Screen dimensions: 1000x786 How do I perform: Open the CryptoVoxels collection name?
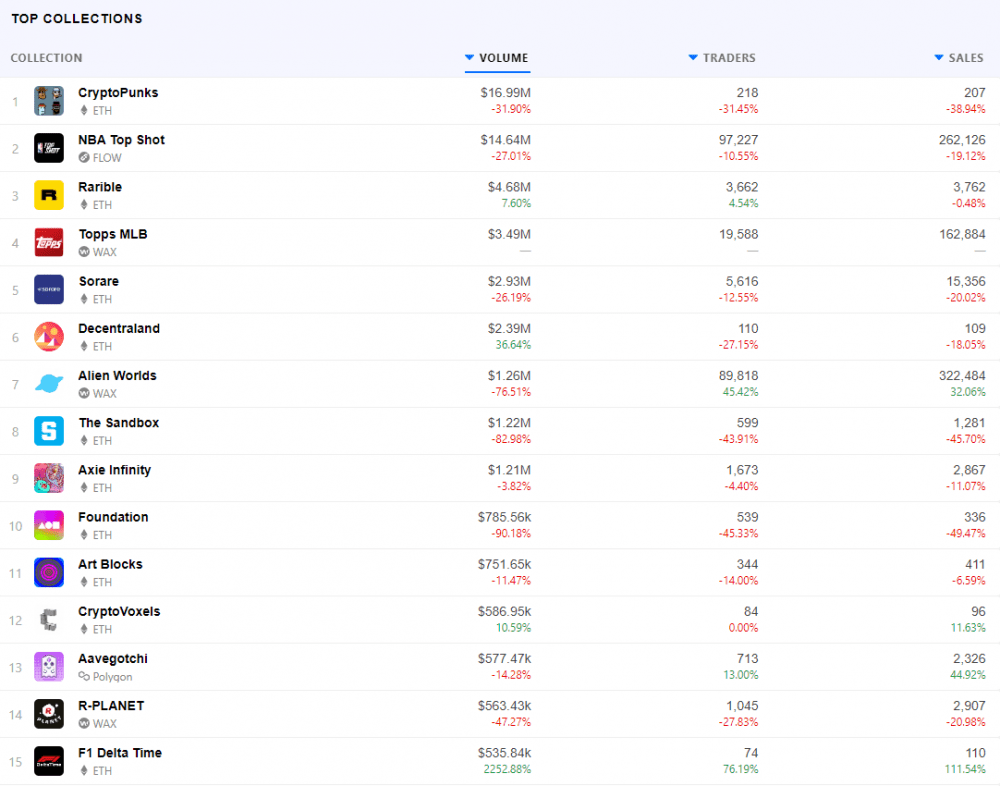click(119, 612)
